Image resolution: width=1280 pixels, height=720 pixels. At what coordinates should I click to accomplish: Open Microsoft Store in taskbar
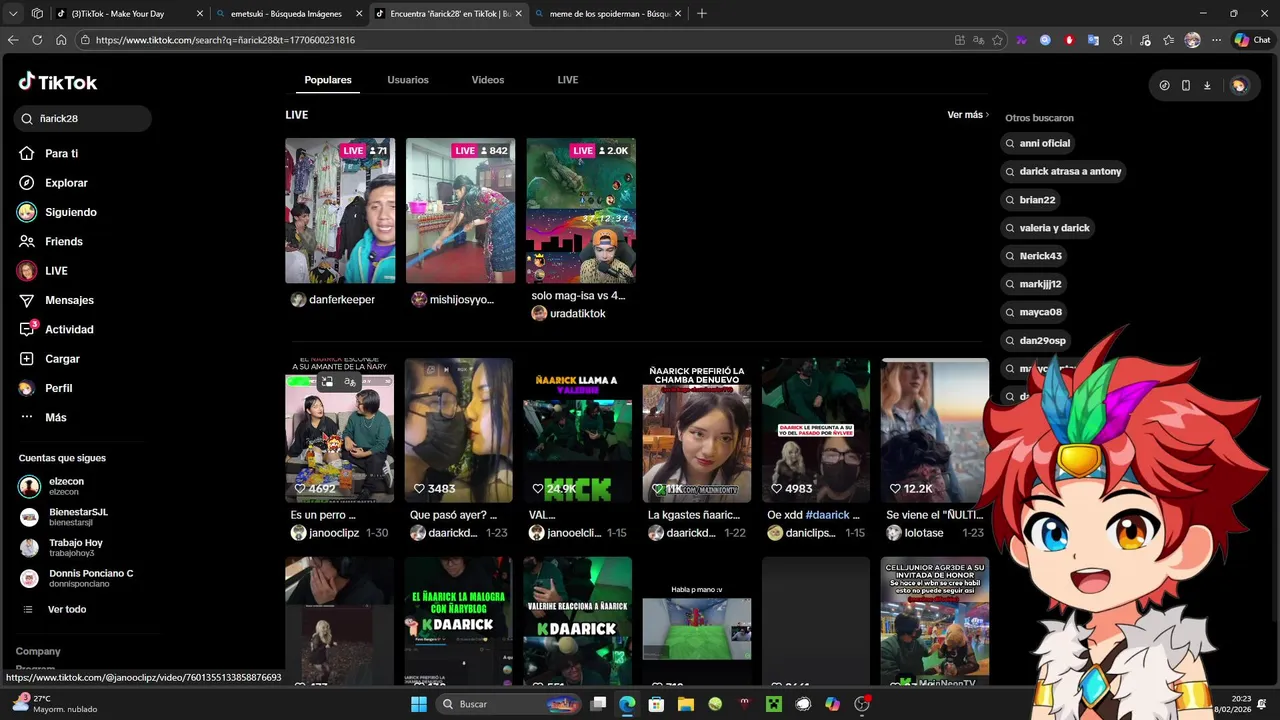tap(656, 704)
